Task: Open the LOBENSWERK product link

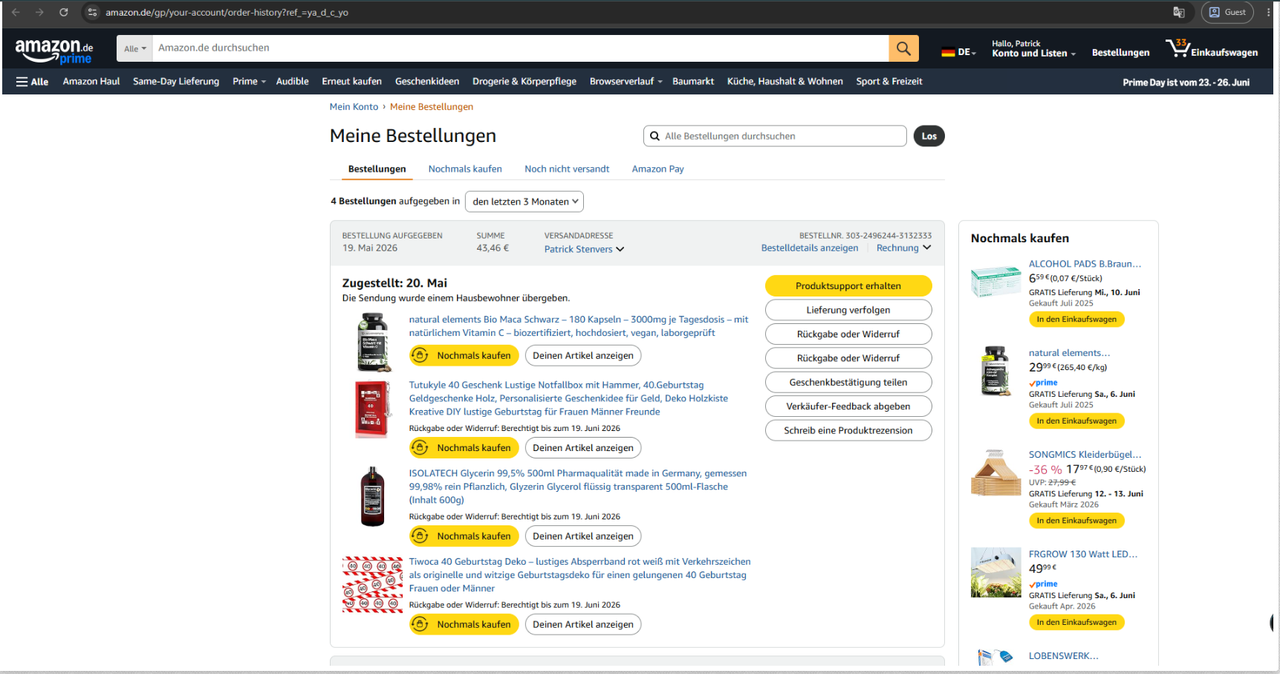Action: [1064, 656]
